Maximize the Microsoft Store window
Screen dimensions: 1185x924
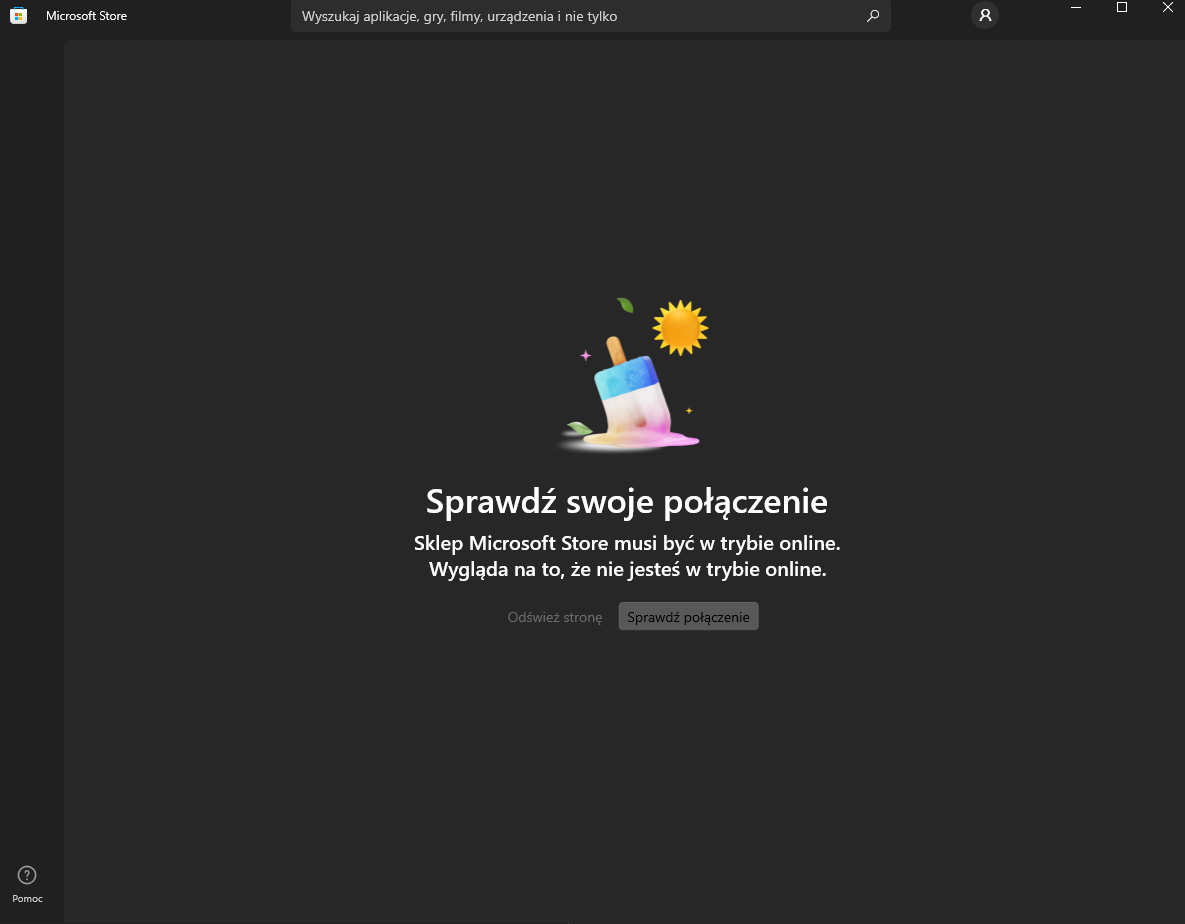[1122, 8]
